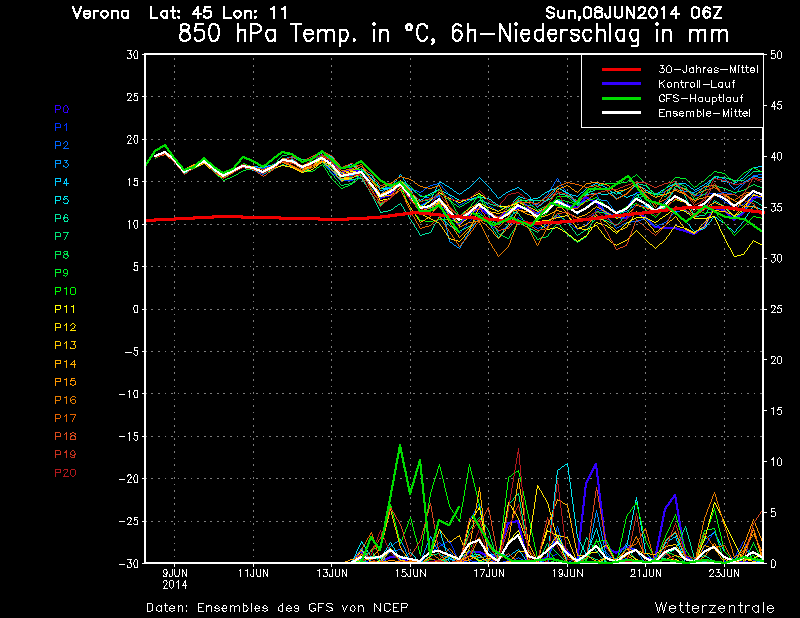Click the green GFS-Hauptlauf legend line
The image size is (800, 618).
(x=621, y=98)
